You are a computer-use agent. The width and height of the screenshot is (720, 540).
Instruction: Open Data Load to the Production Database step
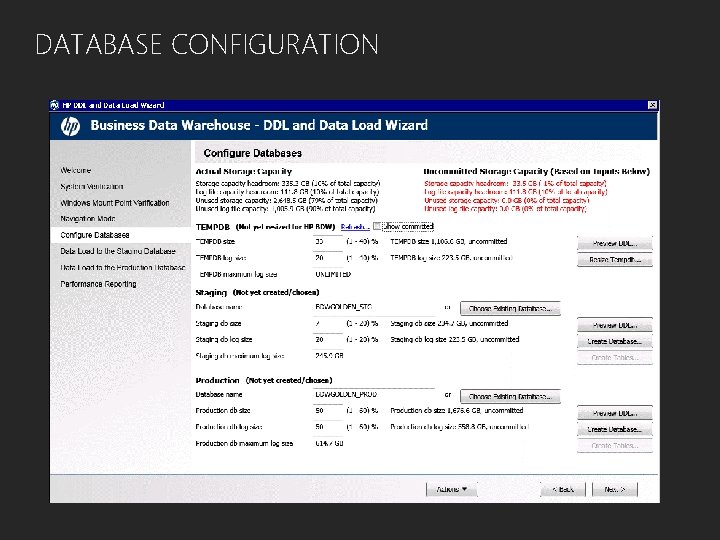pos(123,267)
